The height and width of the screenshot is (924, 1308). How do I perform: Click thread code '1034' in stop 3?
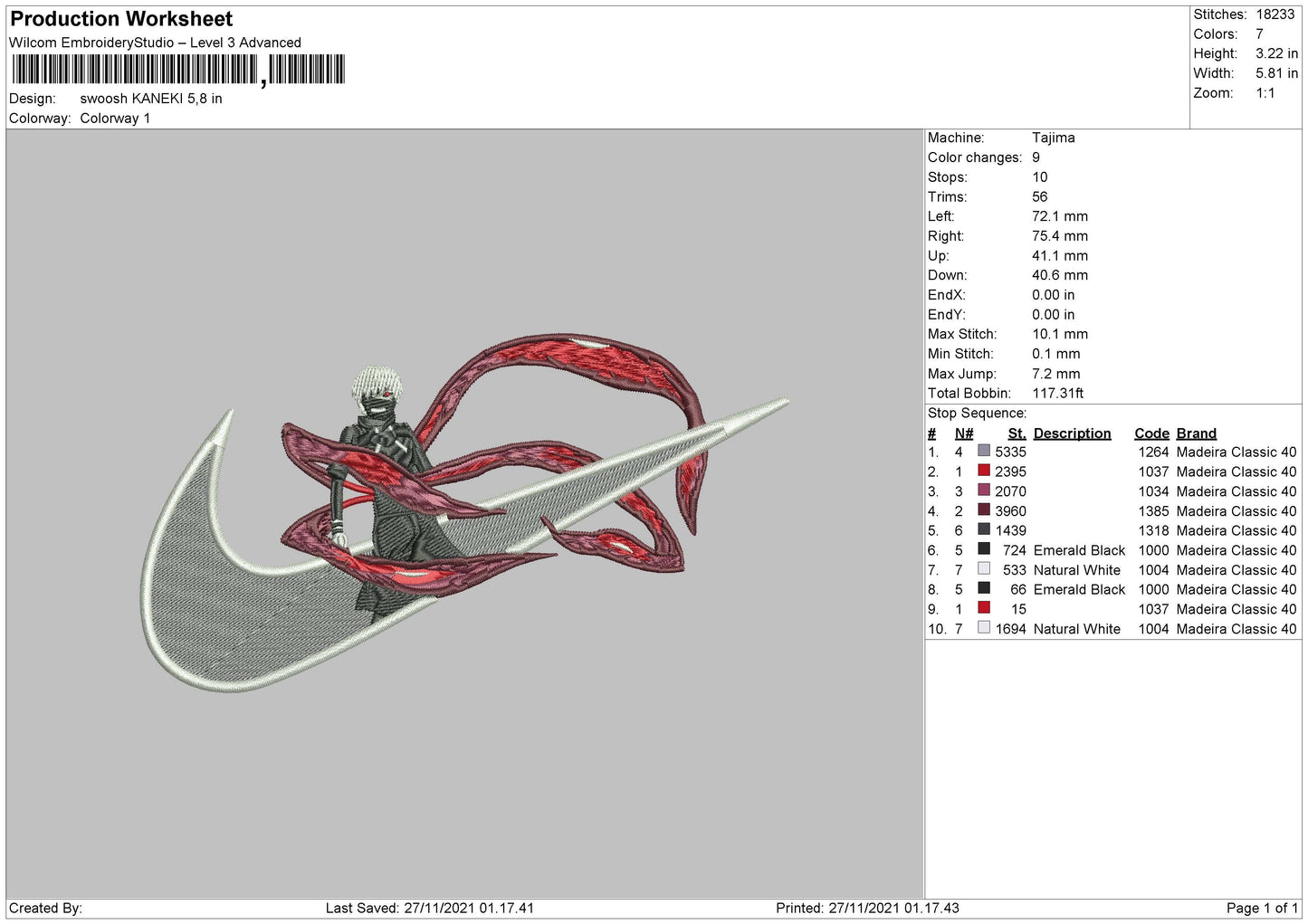[1153, 491]
